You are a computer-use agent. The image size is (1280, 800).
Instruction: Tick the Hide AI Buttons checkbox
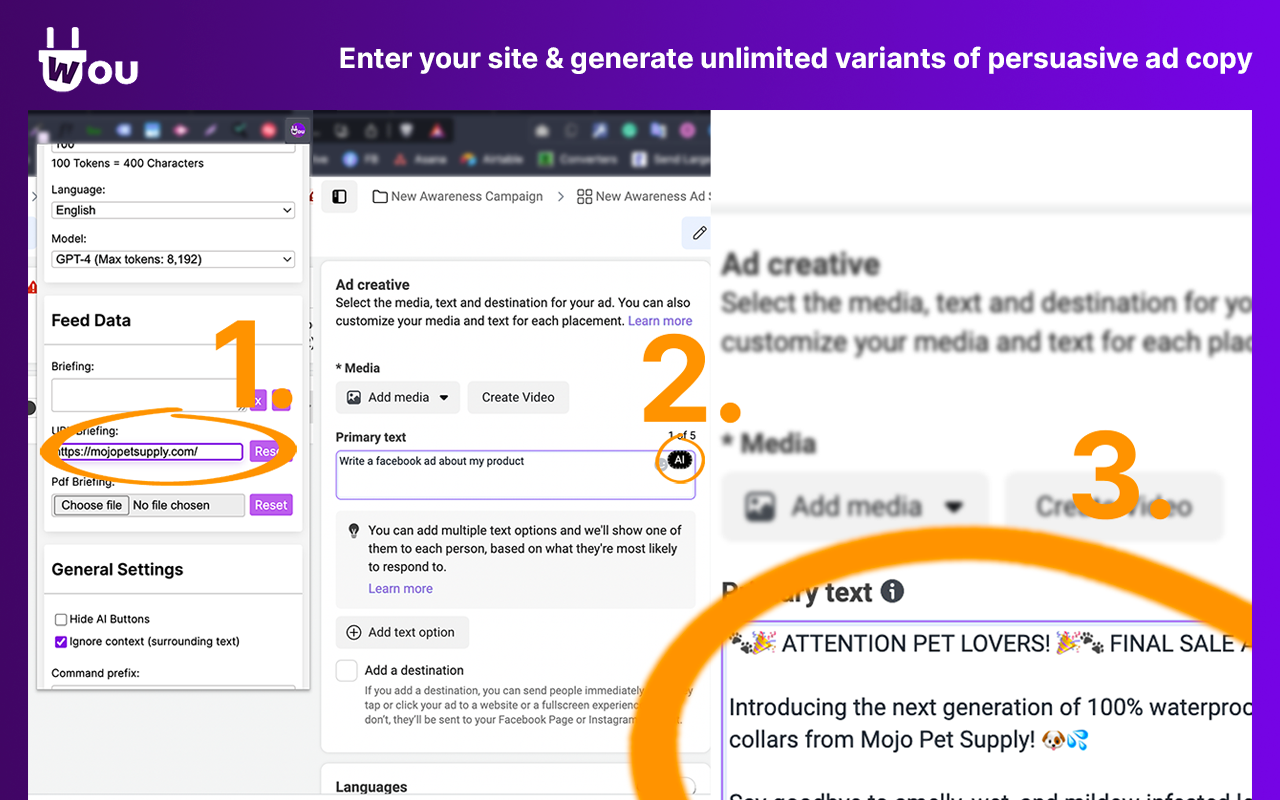pos(61,619)
